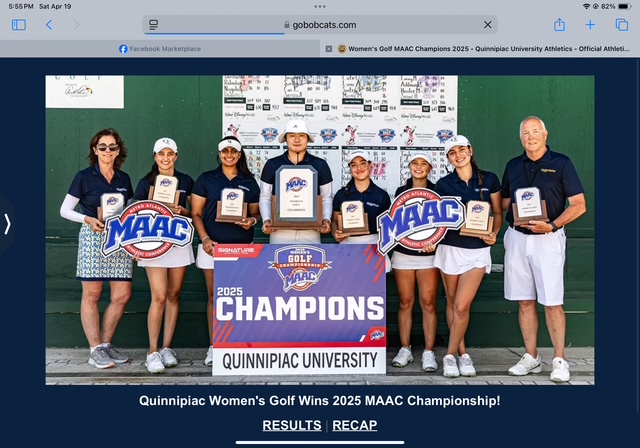Screen dimensions: 640x448
Task: Close the Women's Golf MAAC Champions tab
Action: 329,49
